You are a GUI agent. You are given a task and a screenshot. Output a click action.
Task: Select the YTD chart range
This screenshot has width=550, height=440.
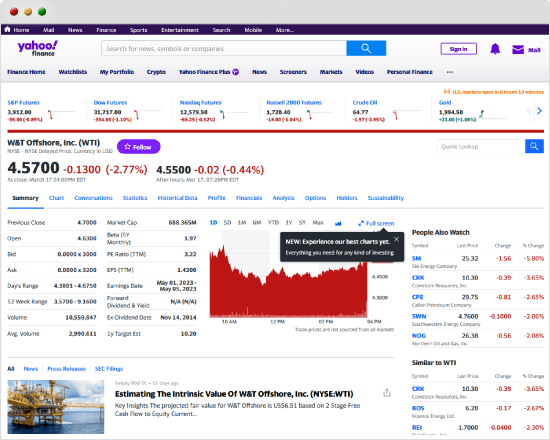(273, 222)
